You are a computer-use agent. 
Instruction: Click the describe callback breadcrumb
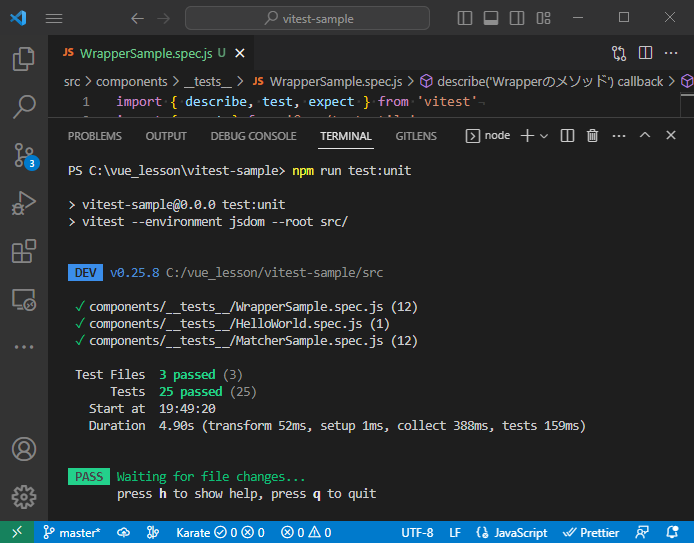click(541, 82)
